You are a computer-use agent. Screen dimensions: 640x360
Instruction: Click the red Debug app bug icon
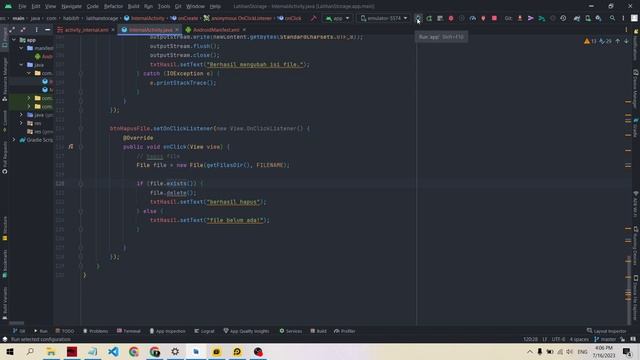click(451, 18)
